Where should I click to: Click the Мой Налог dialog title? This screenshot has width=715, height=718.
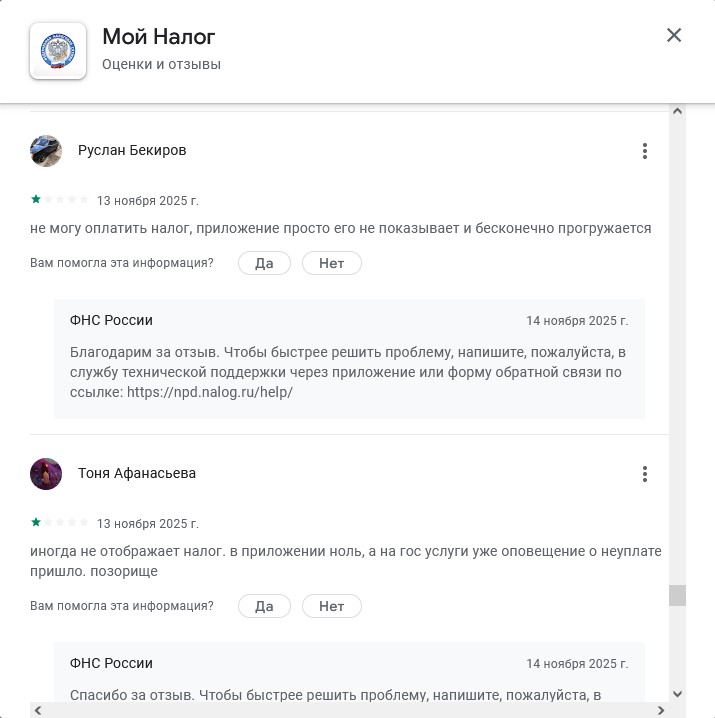[x=159, y=37]
